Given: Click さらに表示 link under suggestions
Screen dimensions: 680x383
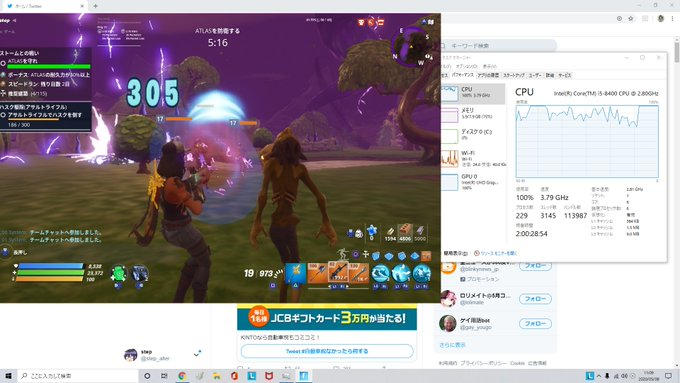Looking at the screenshot, I should (452, 345).
